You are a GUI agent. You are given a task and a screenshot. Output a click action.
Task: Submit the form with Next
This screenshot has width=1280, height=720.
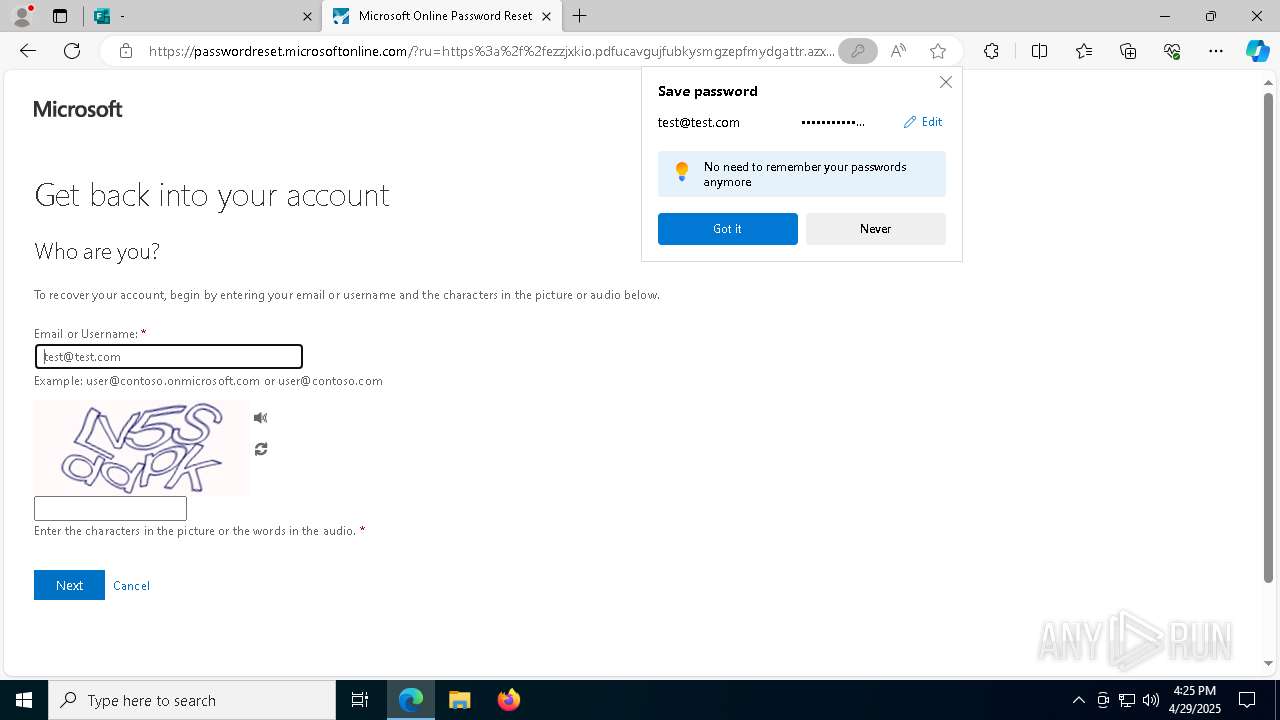click(x=69, y=585)
